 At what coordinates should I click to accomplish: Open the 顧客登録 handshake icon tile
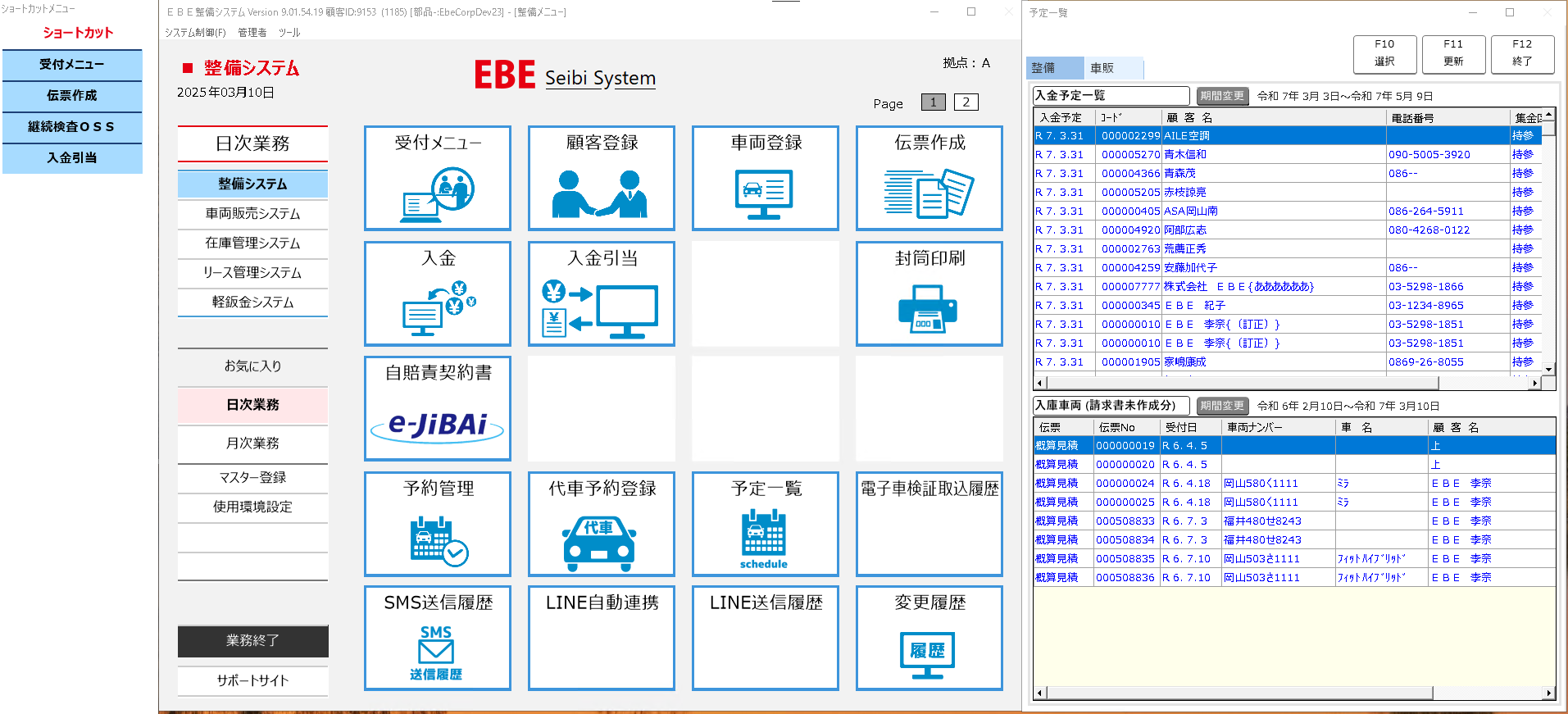602,178
